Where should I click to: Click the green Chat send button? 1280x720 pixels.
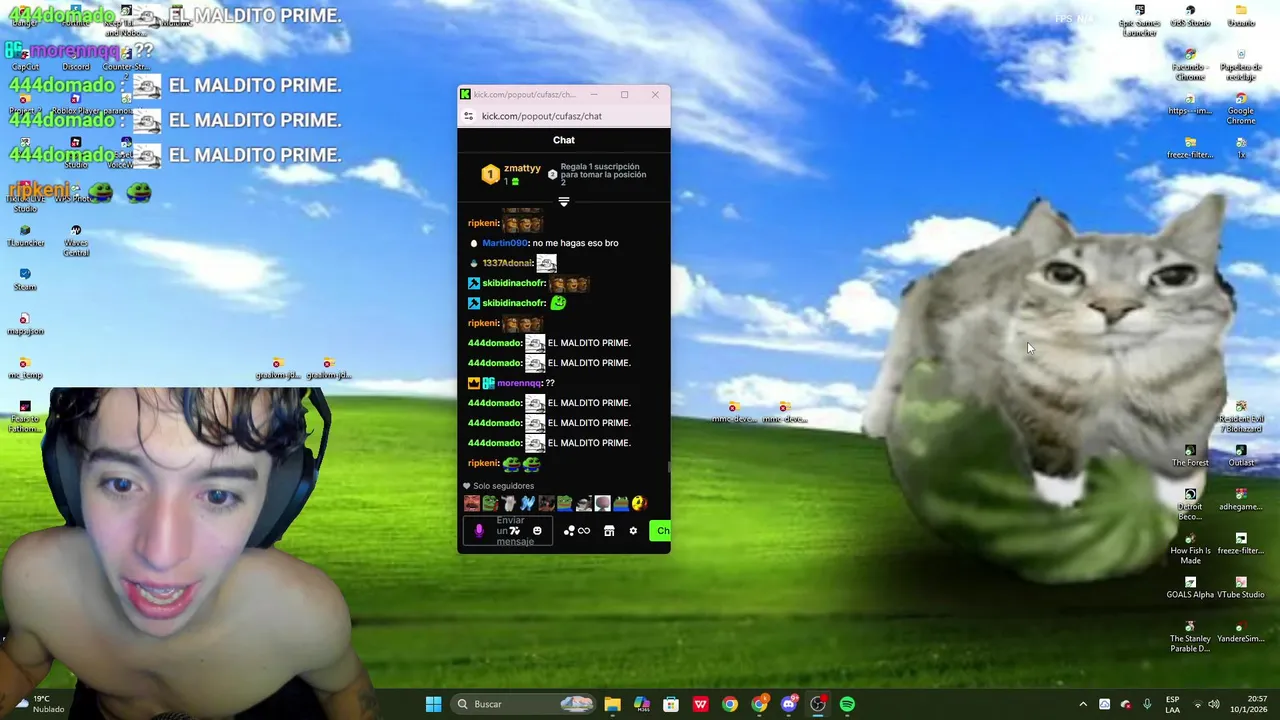[x=660, y=531]
